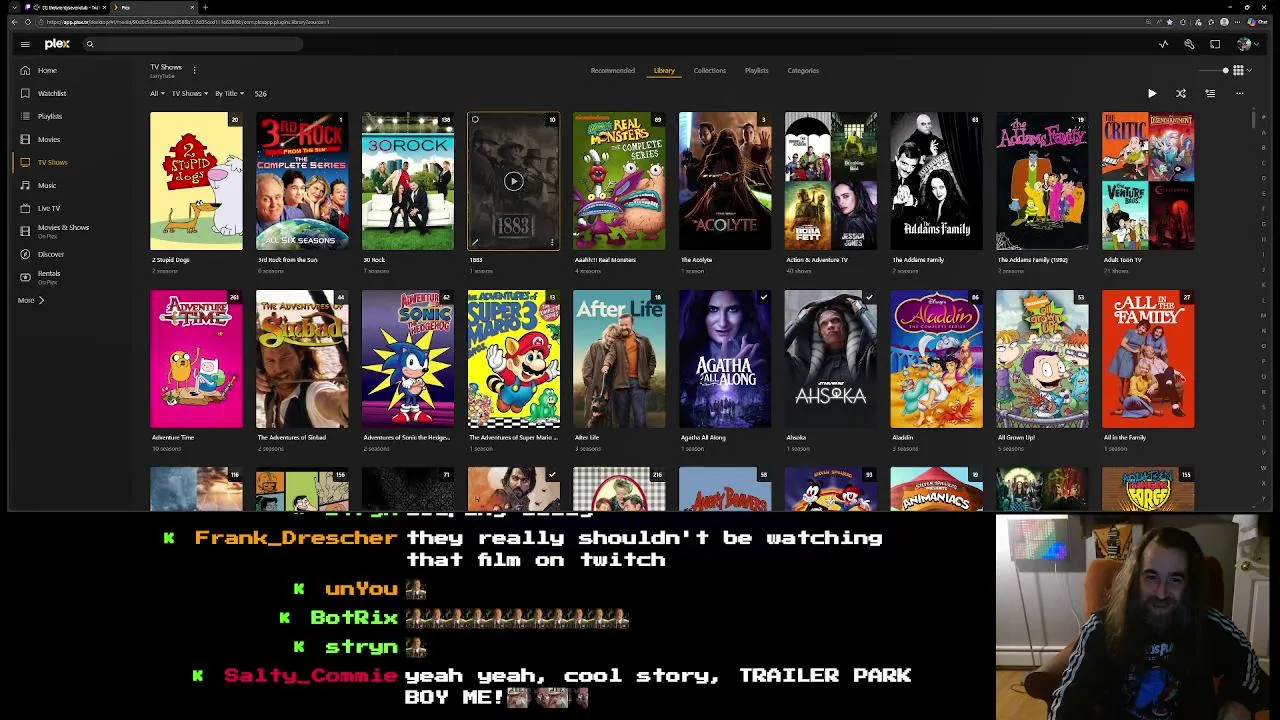
Task: Click the add to playlist icon
Action: coord(1210,93)
